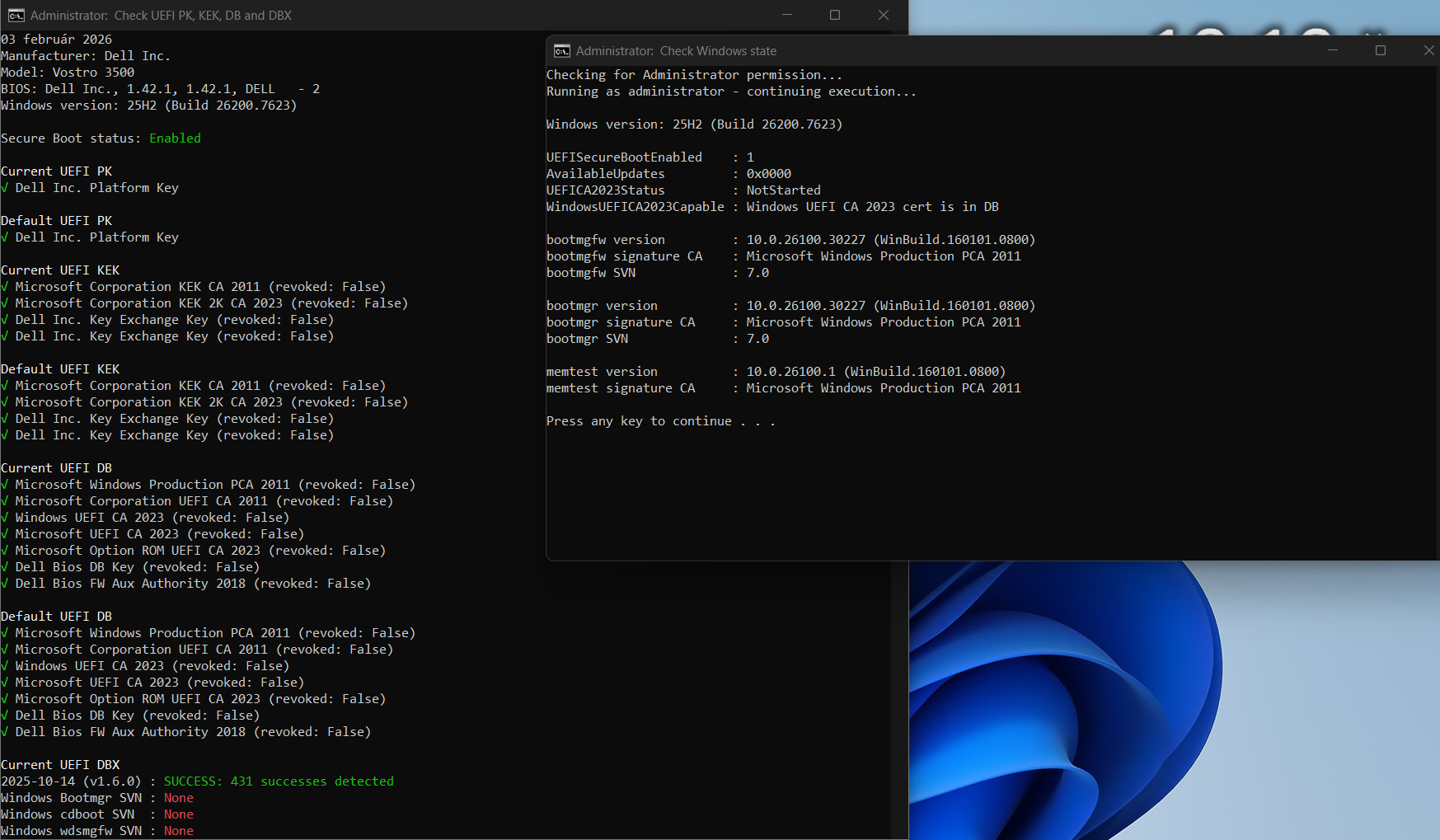
Task: Click the 'Default UEFI PK' heading
Action: click(x=57, y=221)
